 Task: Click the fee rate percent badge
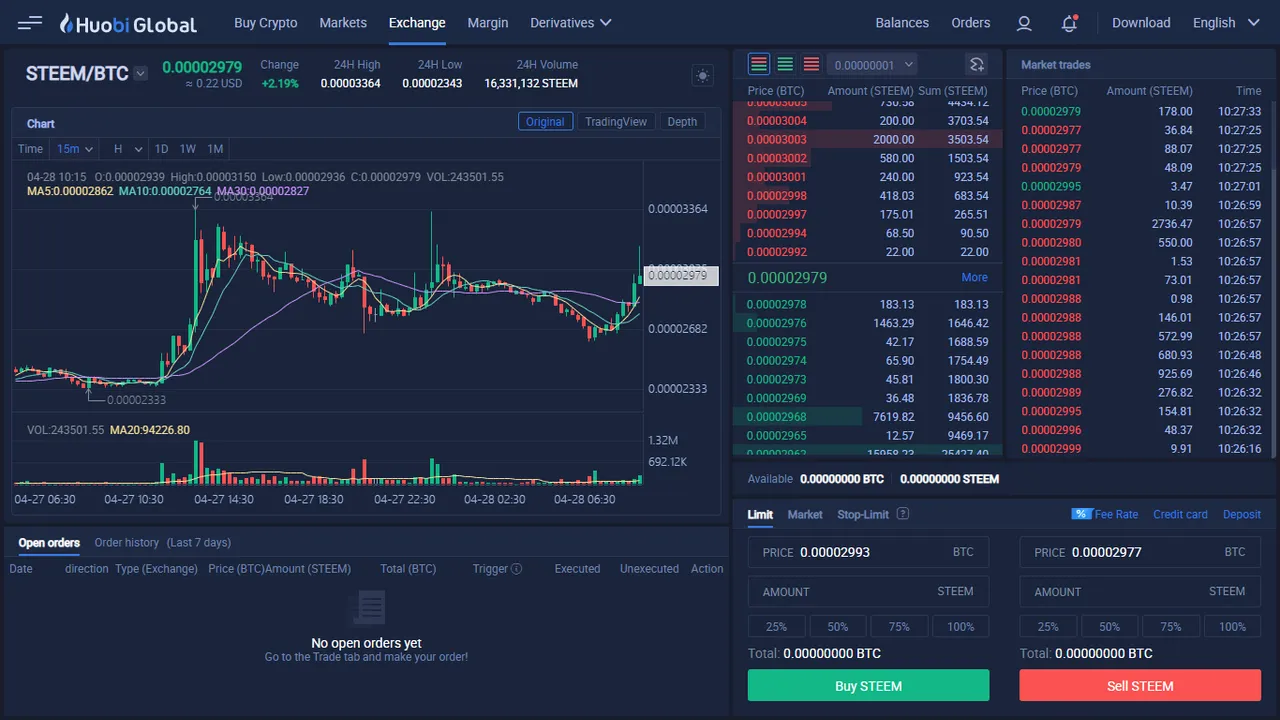click(1081, 514)
